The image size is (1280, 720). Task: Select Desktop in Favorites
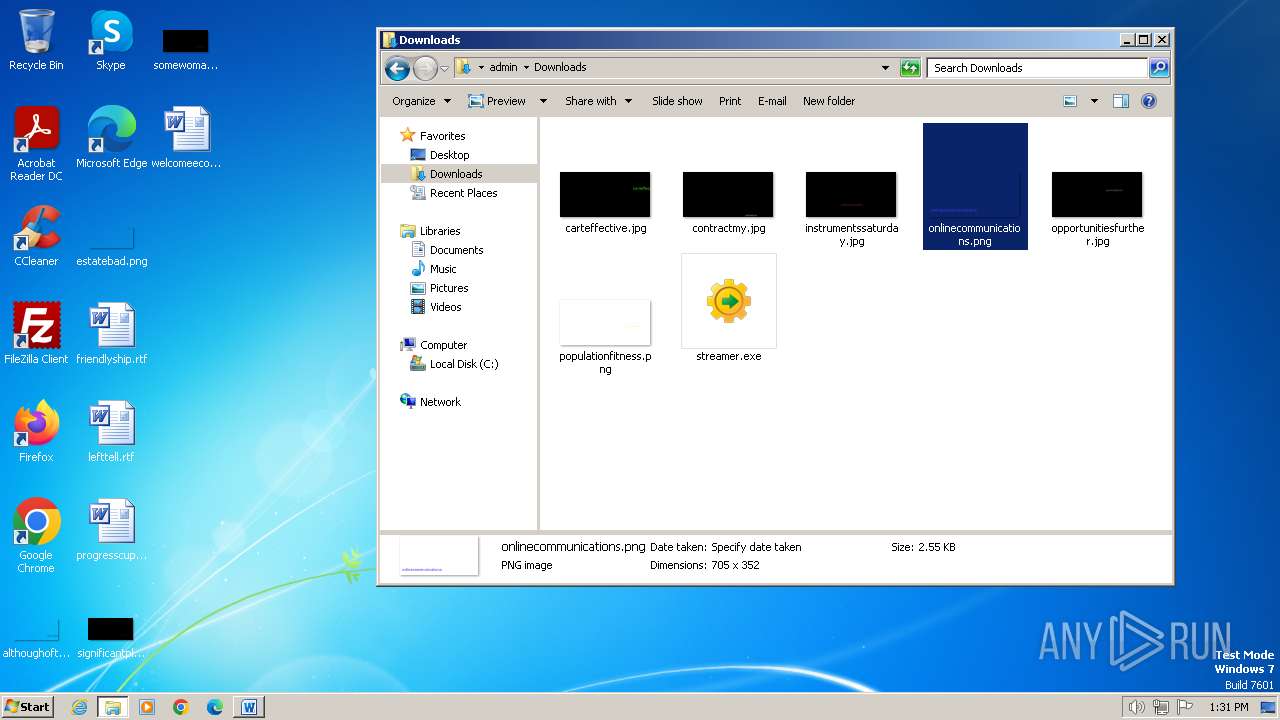pos(449,155)
